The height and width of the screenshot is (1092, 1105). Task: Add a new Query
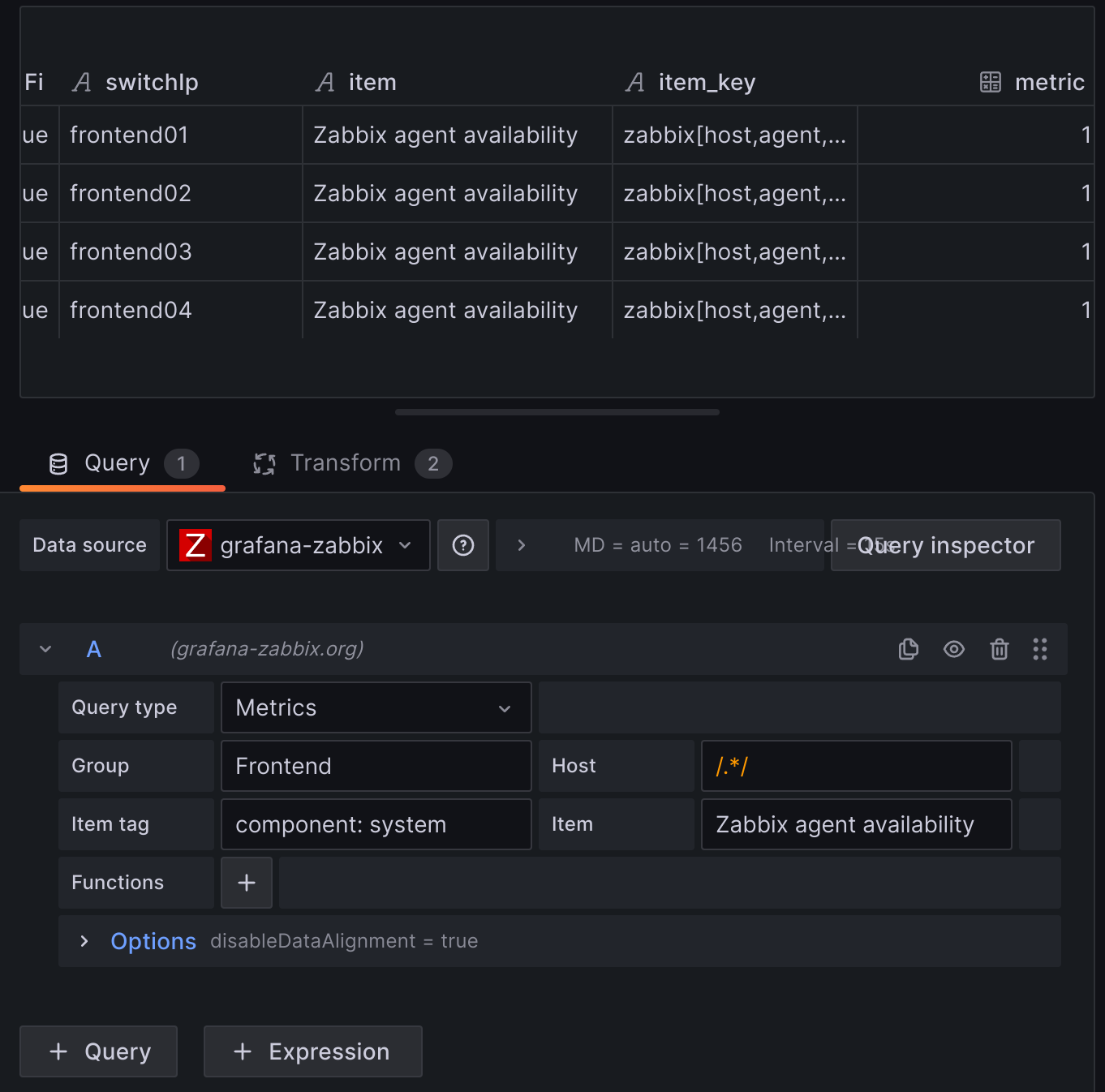pyautogui.click(x=98, y=1051)
